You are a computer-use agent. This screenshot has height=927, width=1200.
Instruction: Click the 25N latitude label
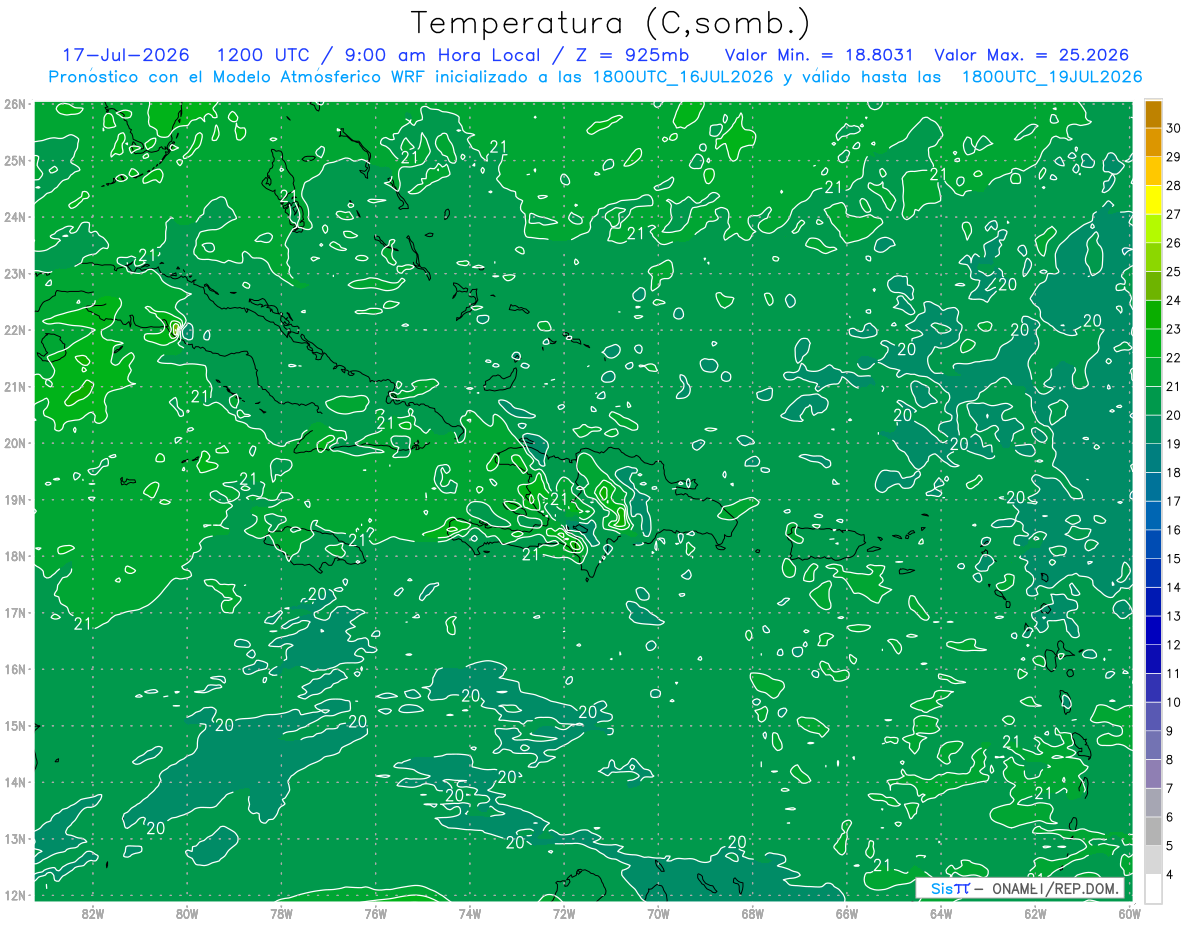point(15,160)
